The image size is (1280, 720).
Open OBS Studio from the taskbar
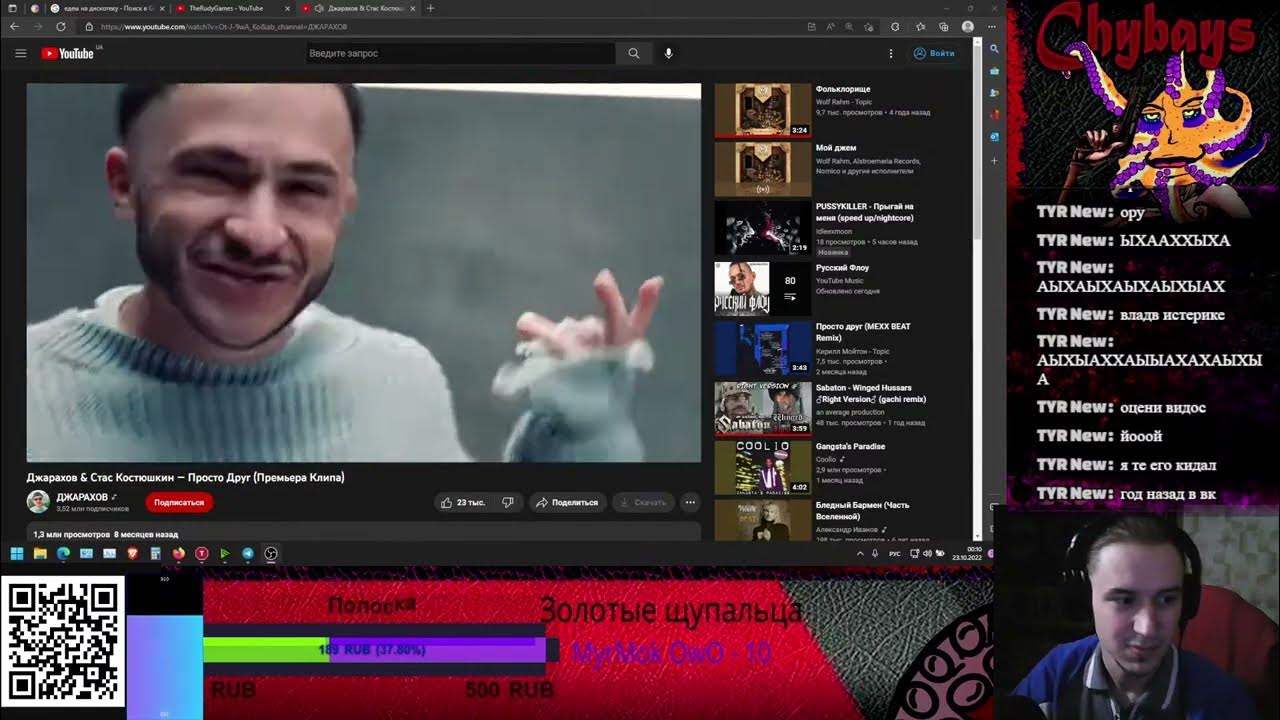click(271, 553)
